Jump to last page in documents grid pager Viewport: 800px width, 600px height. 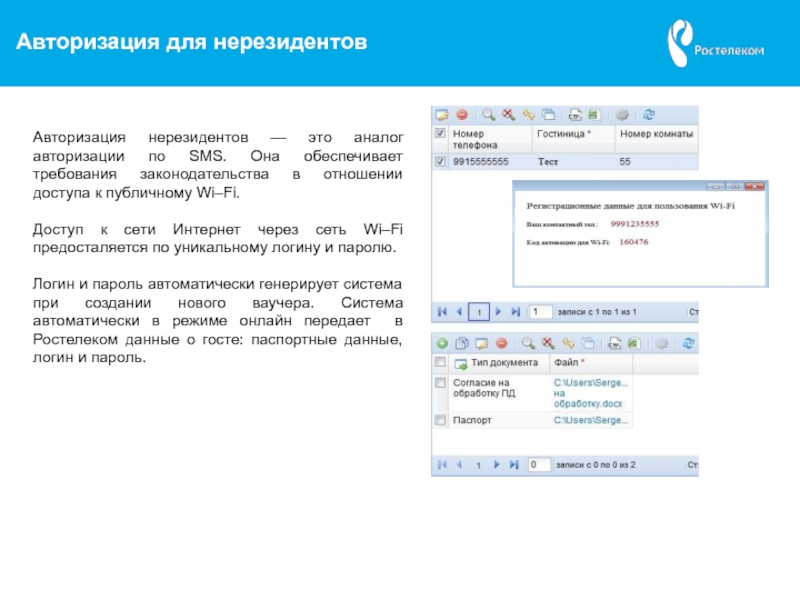[x=514, y=465]
